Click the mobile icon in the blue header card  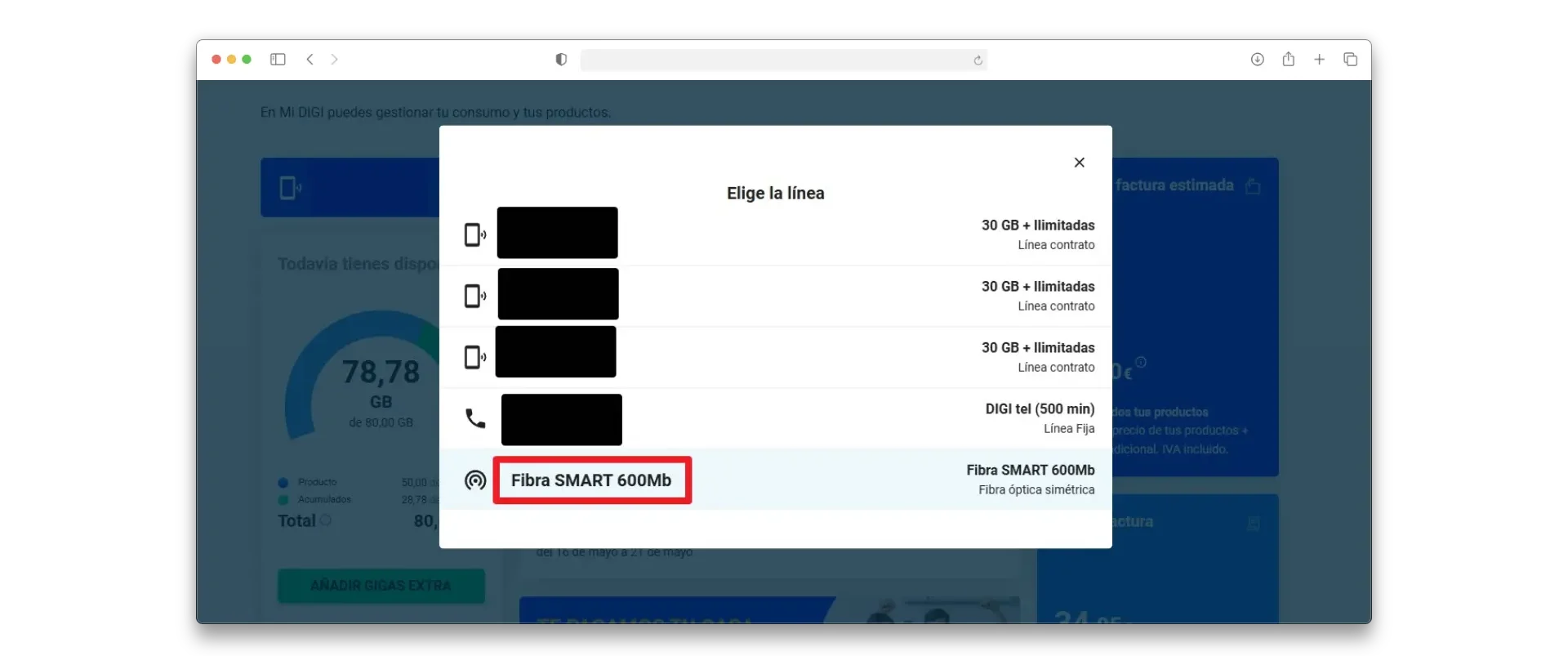pos(290,188)
